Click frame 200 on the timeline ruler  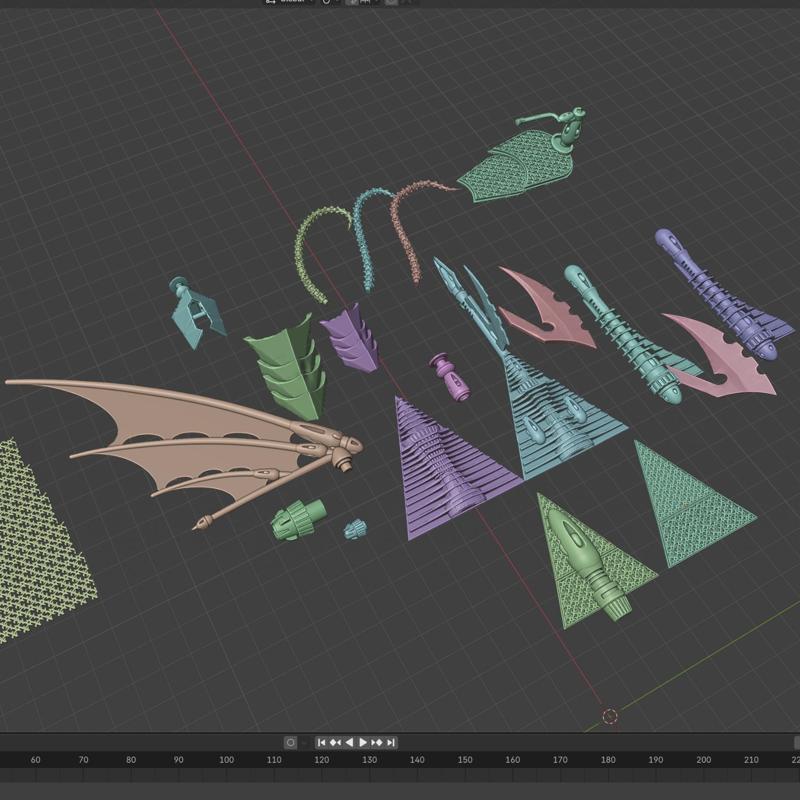tap(704, 761)
